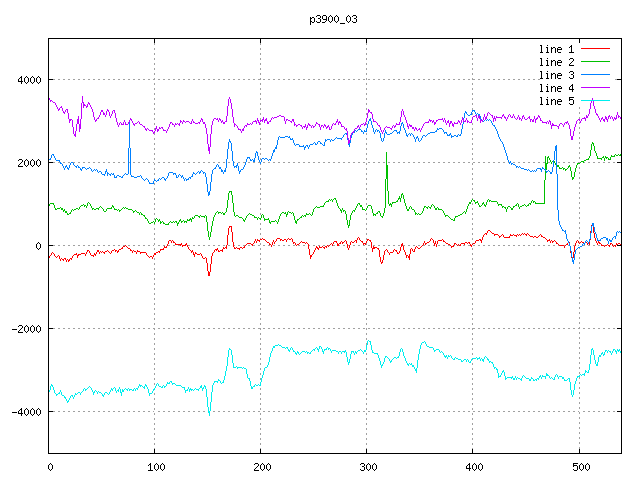Click the y-axis label 4000
The width and height of the screenshot is (640, 480).
[x=29, y=80]
